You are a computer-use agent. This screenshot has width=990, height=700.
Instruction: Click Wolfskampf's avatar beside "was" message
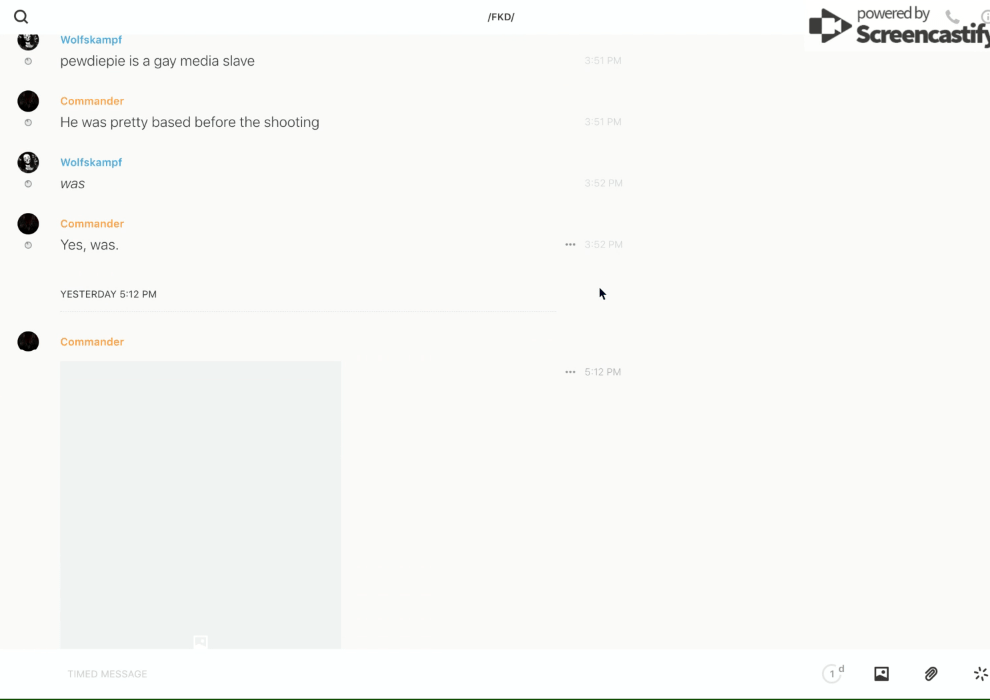click(x=28, y=162)
